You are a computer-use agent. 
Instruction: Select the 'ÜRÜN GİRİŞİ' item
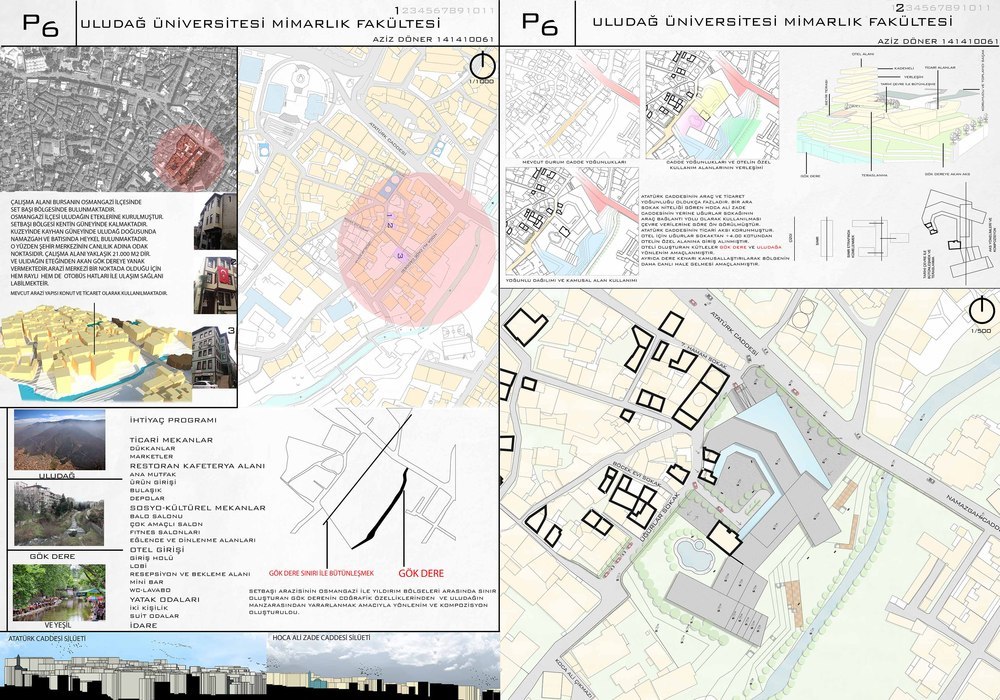click(x=152, y=483)
